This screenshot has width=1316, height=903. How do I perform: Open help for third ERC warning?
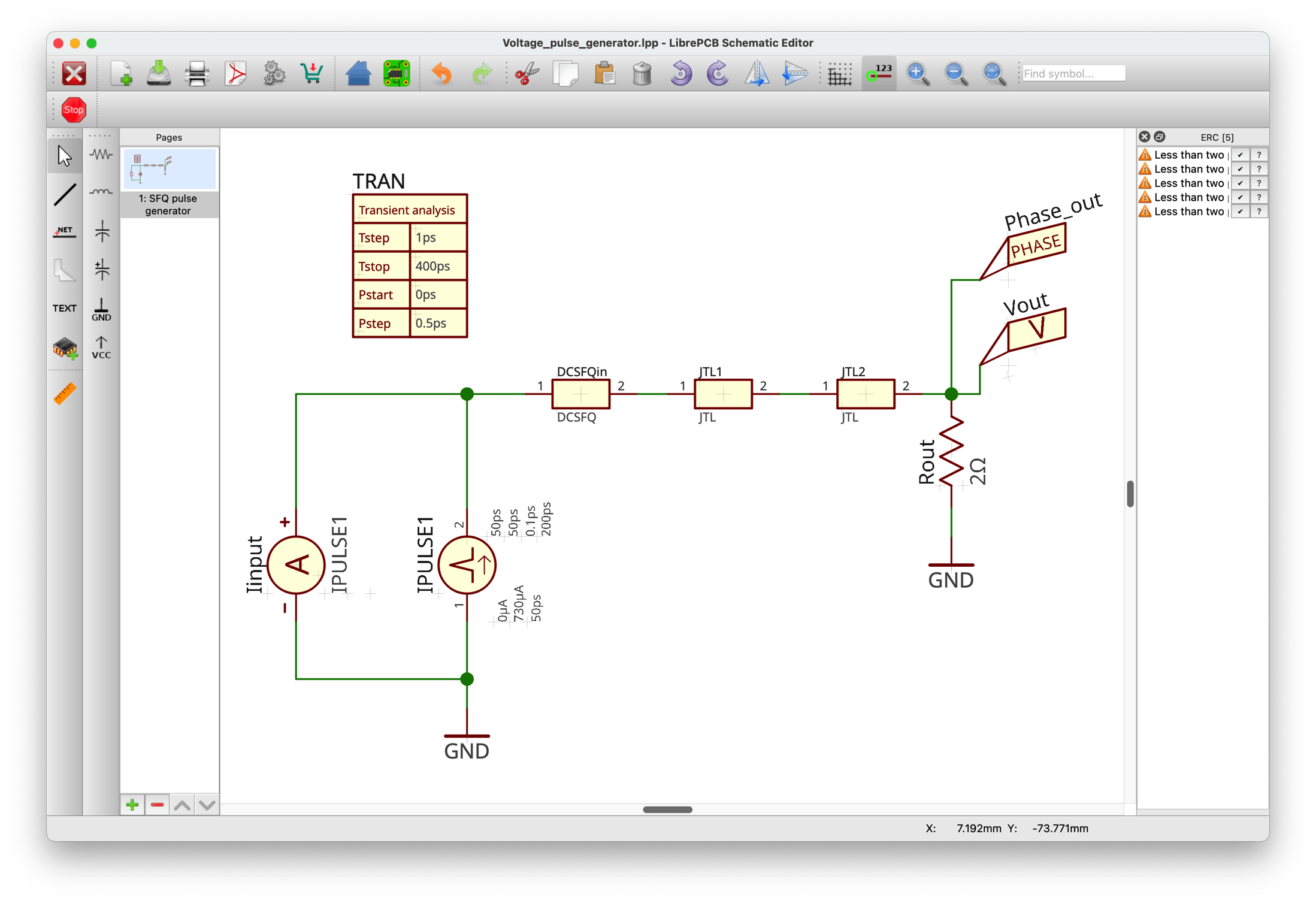click(x=1259, y=183)
